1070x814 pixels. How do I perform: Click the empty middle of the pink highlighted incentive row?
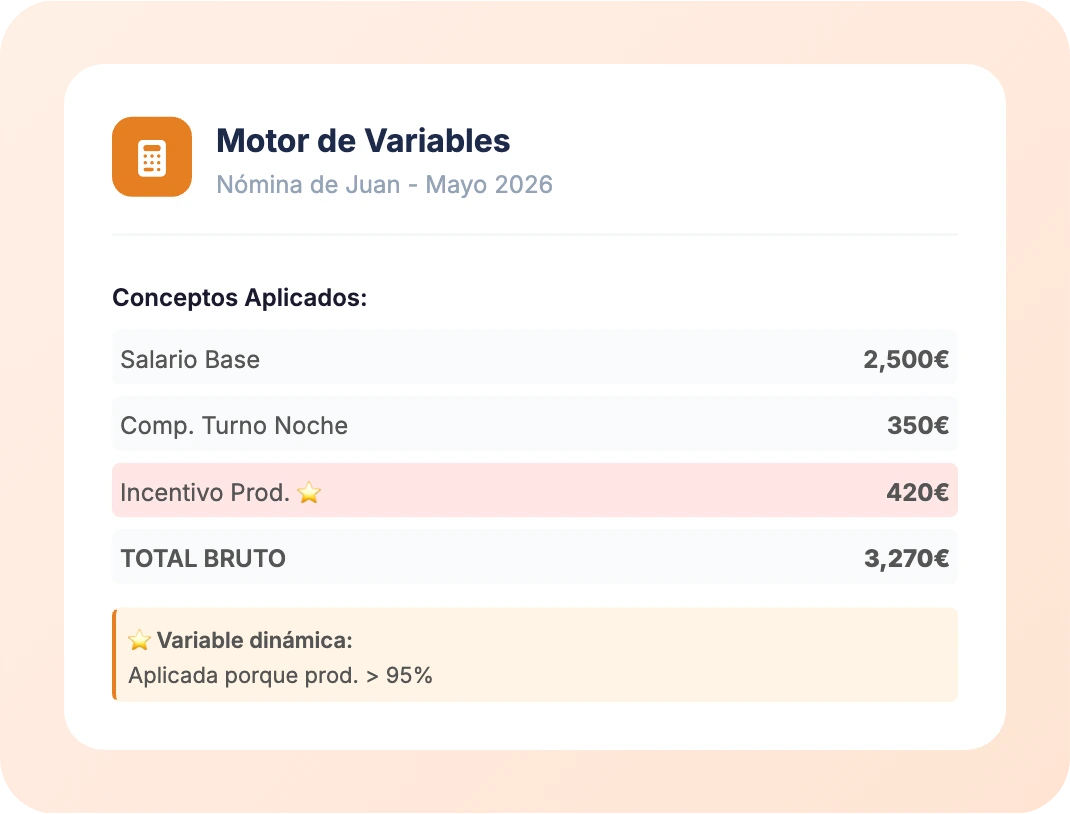(x=600, y=493)
